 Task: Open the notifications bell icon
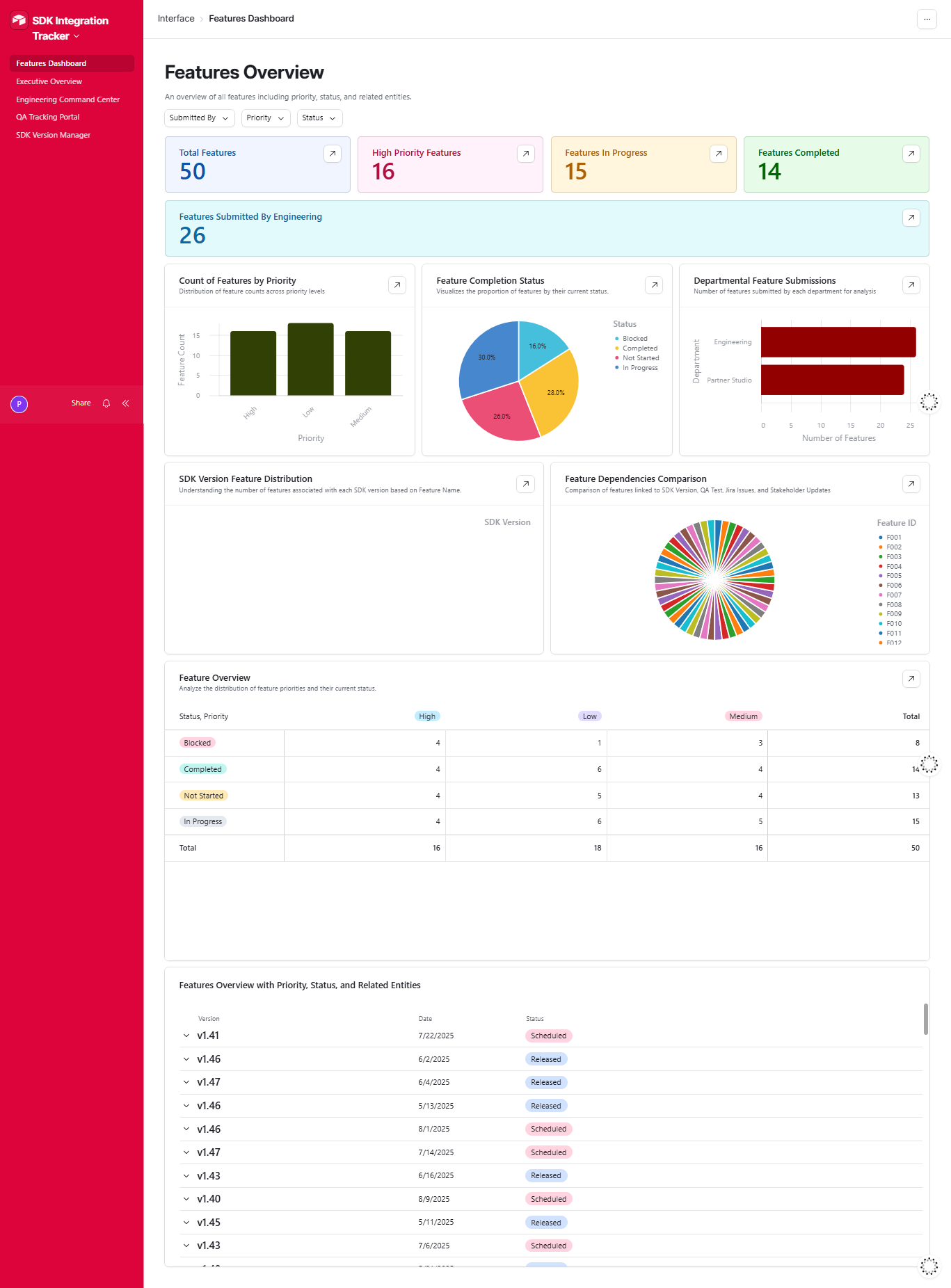coord(106,403)
